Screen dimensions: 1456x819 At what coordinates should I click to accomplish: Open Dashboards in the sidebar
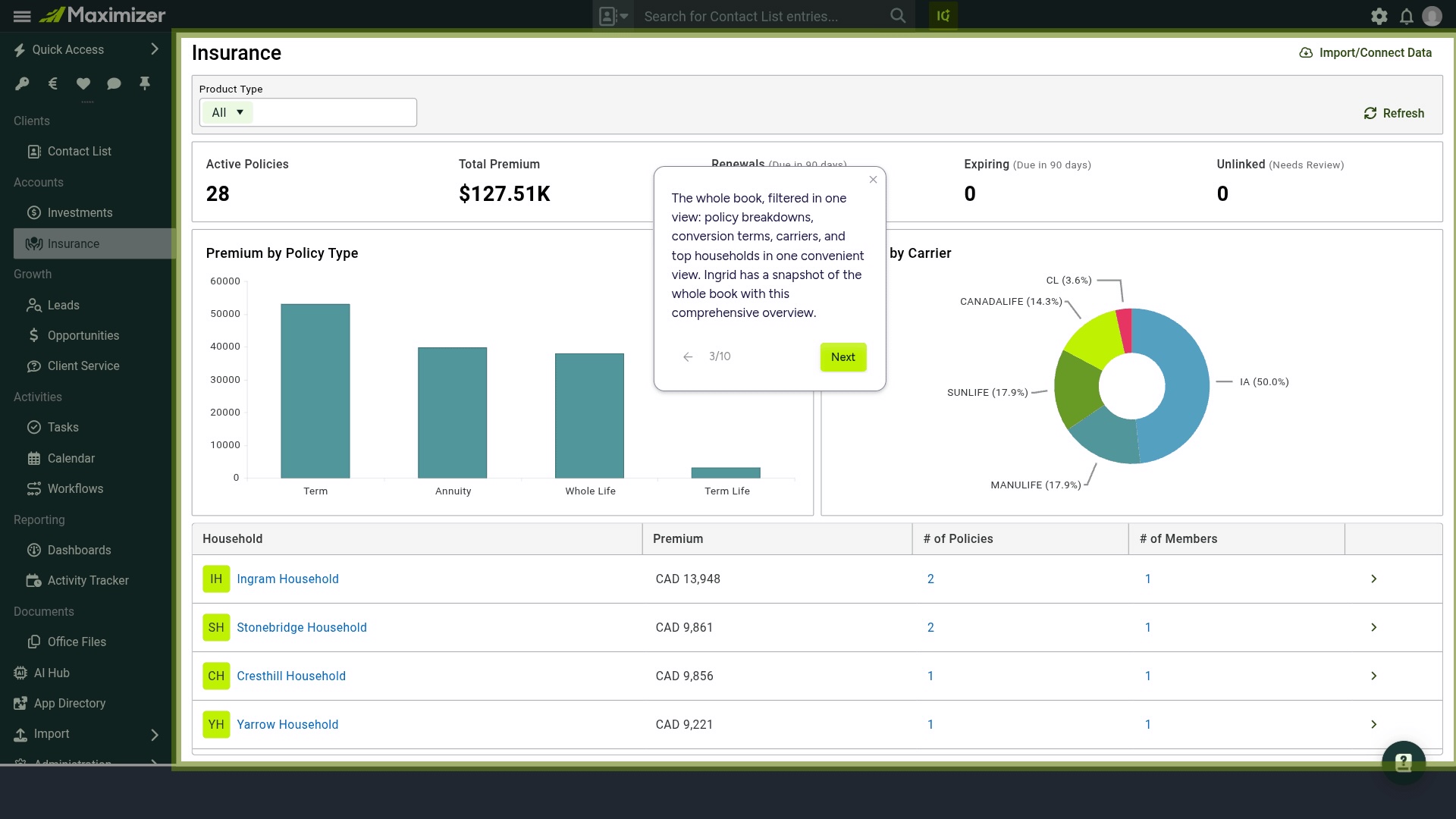pyautogui.click(x=79, y=550)
